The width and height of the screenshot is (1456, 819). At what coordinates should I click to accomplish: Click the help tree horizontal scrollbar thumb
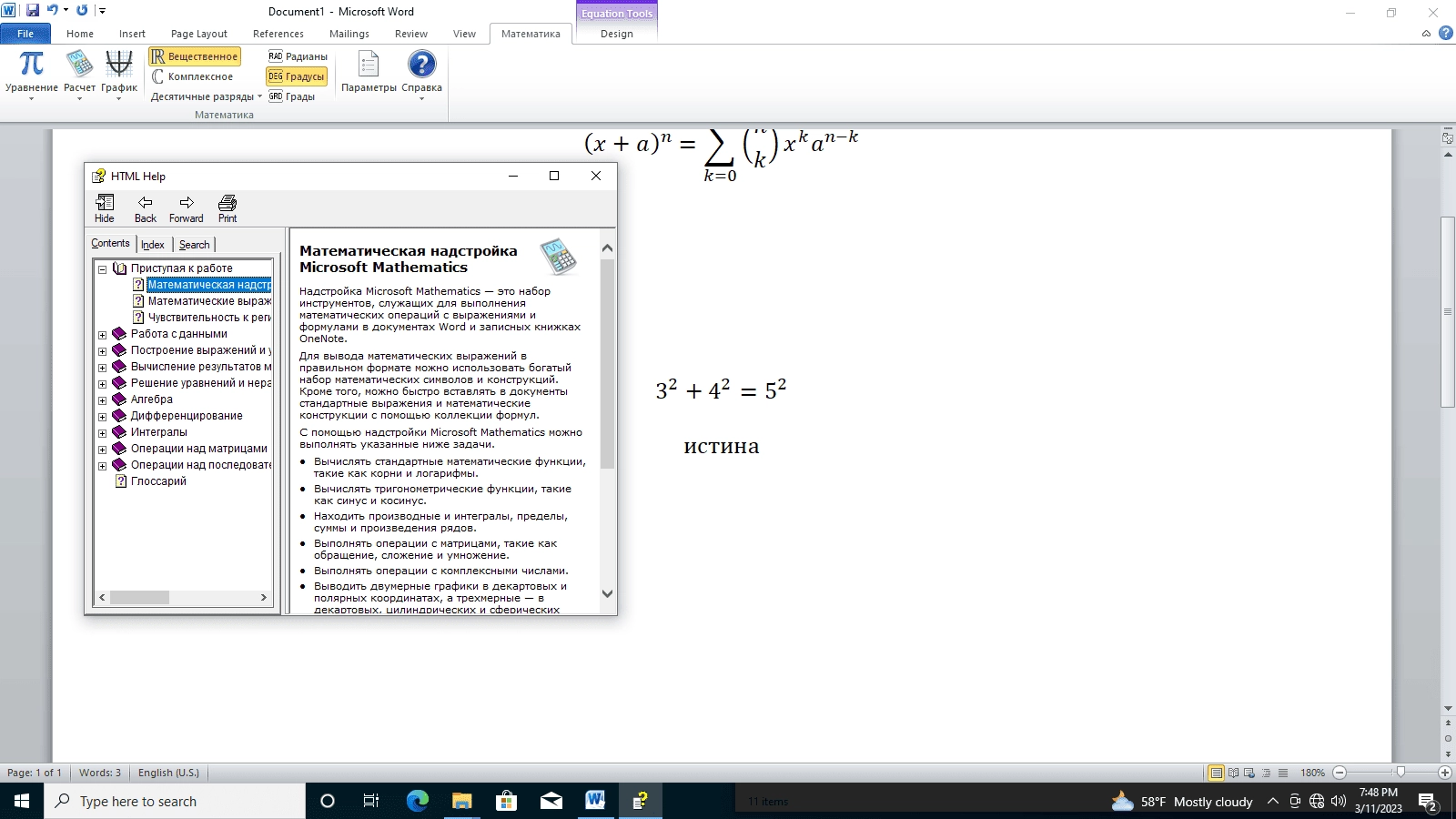click(x=139, y=598)
